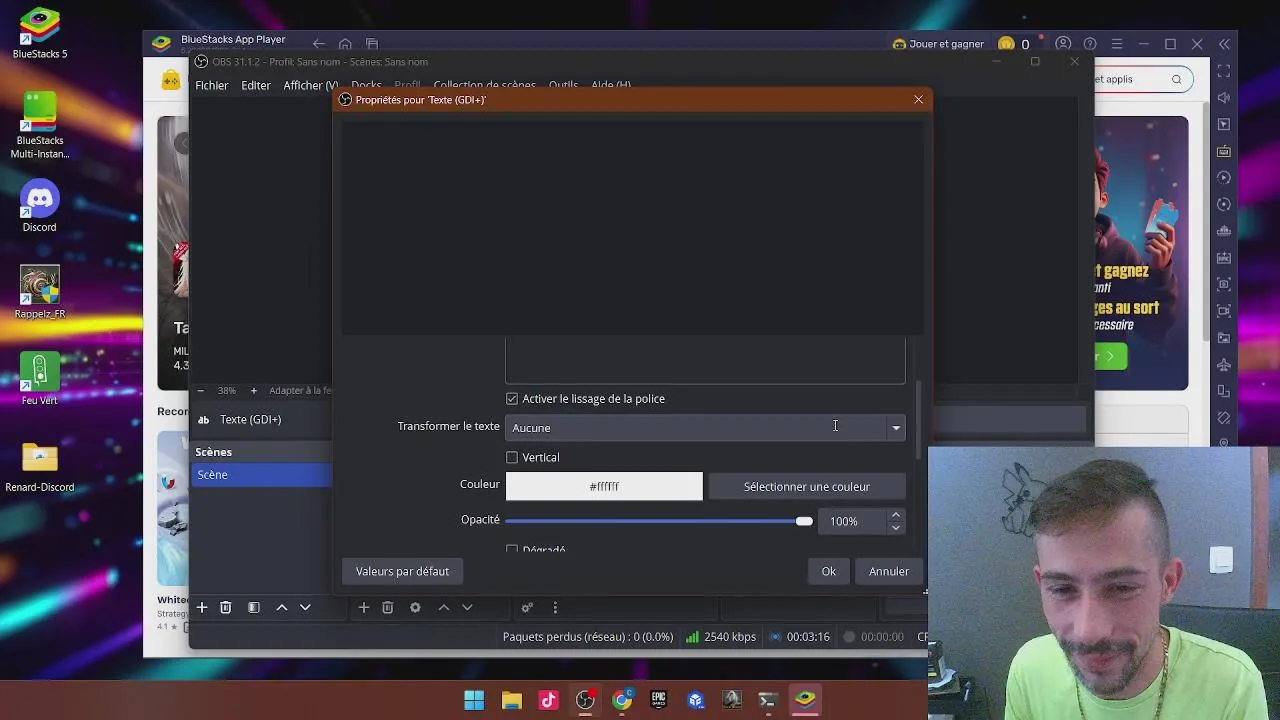Click BlueStacks recent apps icon
The height and width of the screenshot is (720, 1280).
click(372, 44)
